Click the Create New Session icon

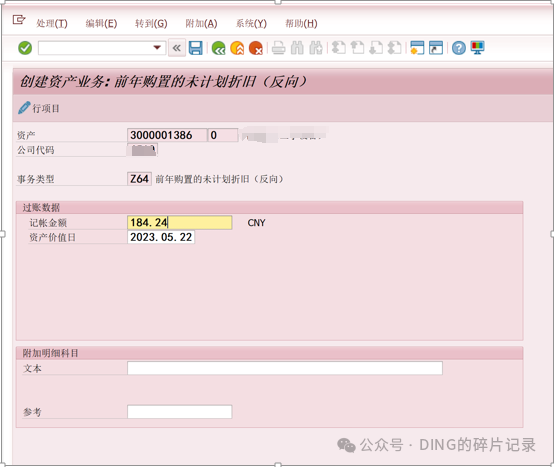tap(417, 48)
